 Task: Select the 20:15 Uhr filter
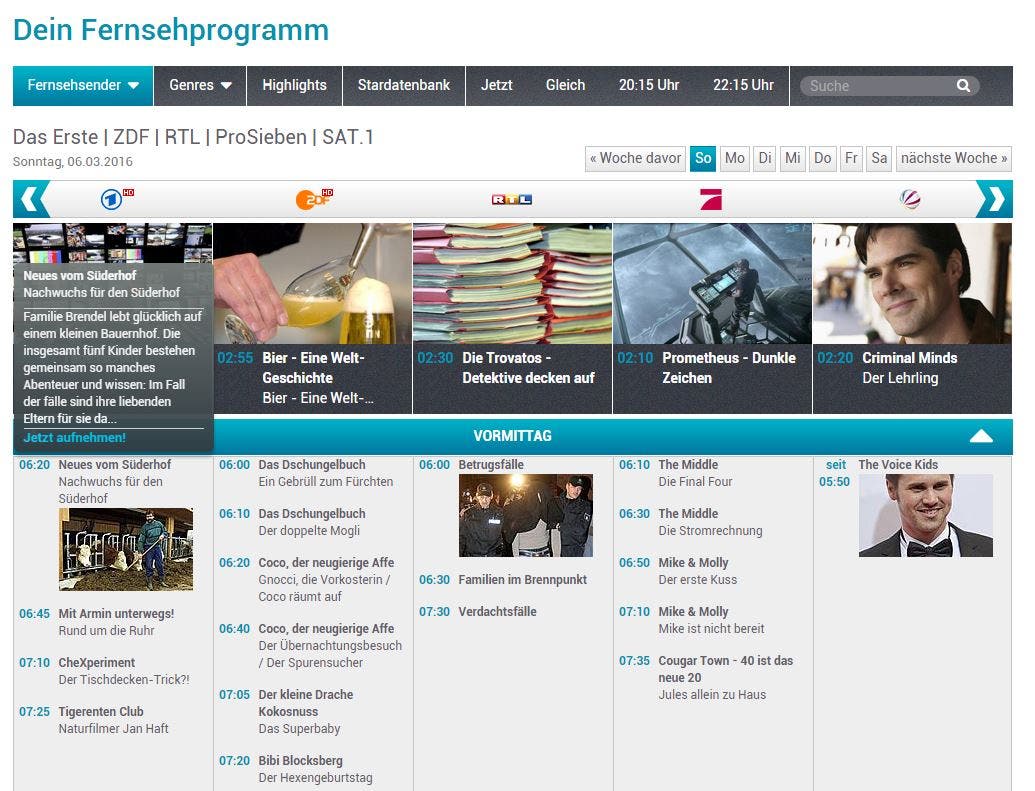(649, 85)
